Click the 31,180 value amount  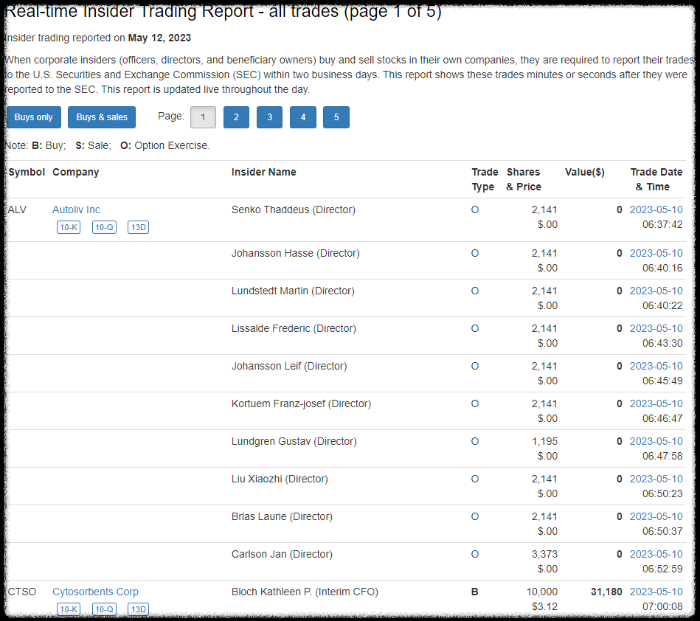click(606, 592)
